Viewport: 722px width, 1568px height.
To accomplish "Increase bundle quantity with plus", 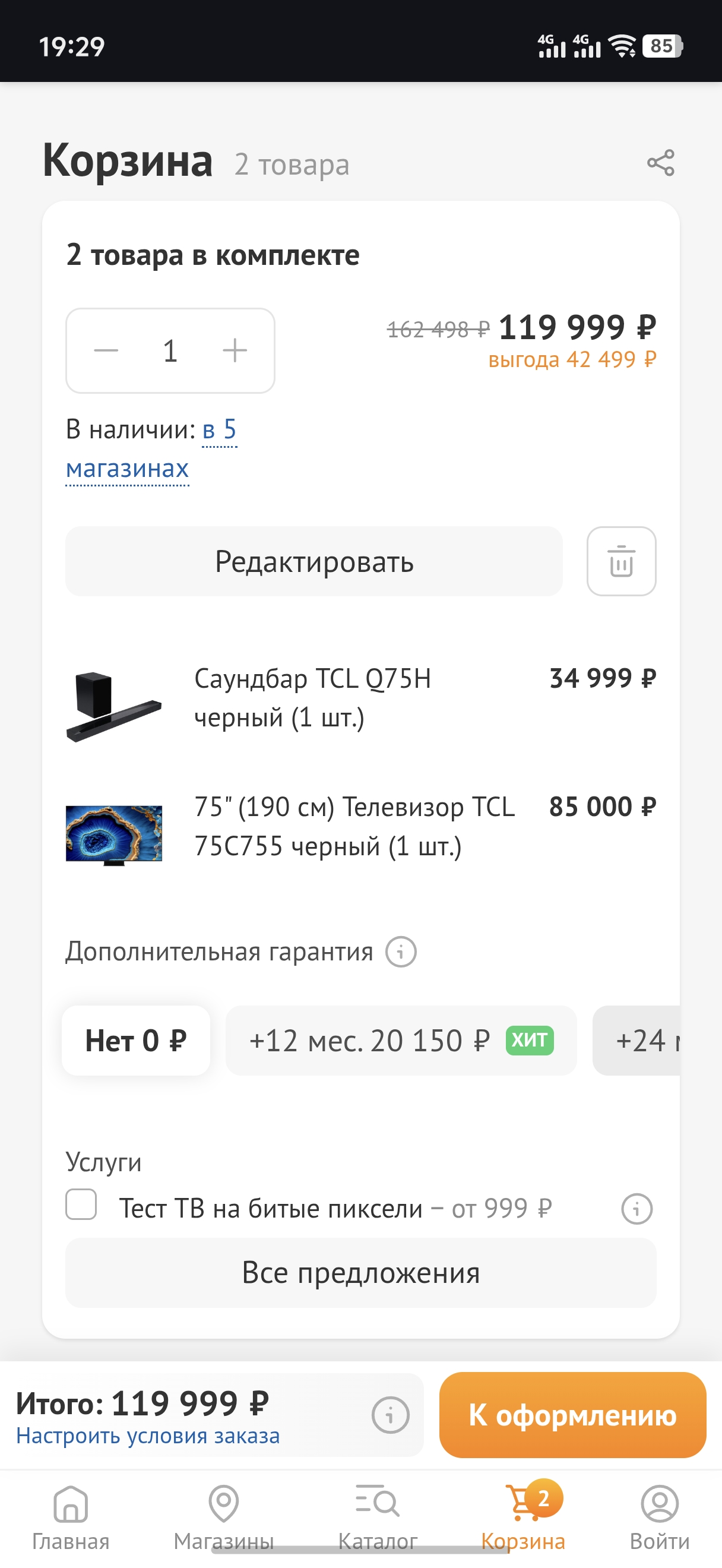I will coord(235,350).
